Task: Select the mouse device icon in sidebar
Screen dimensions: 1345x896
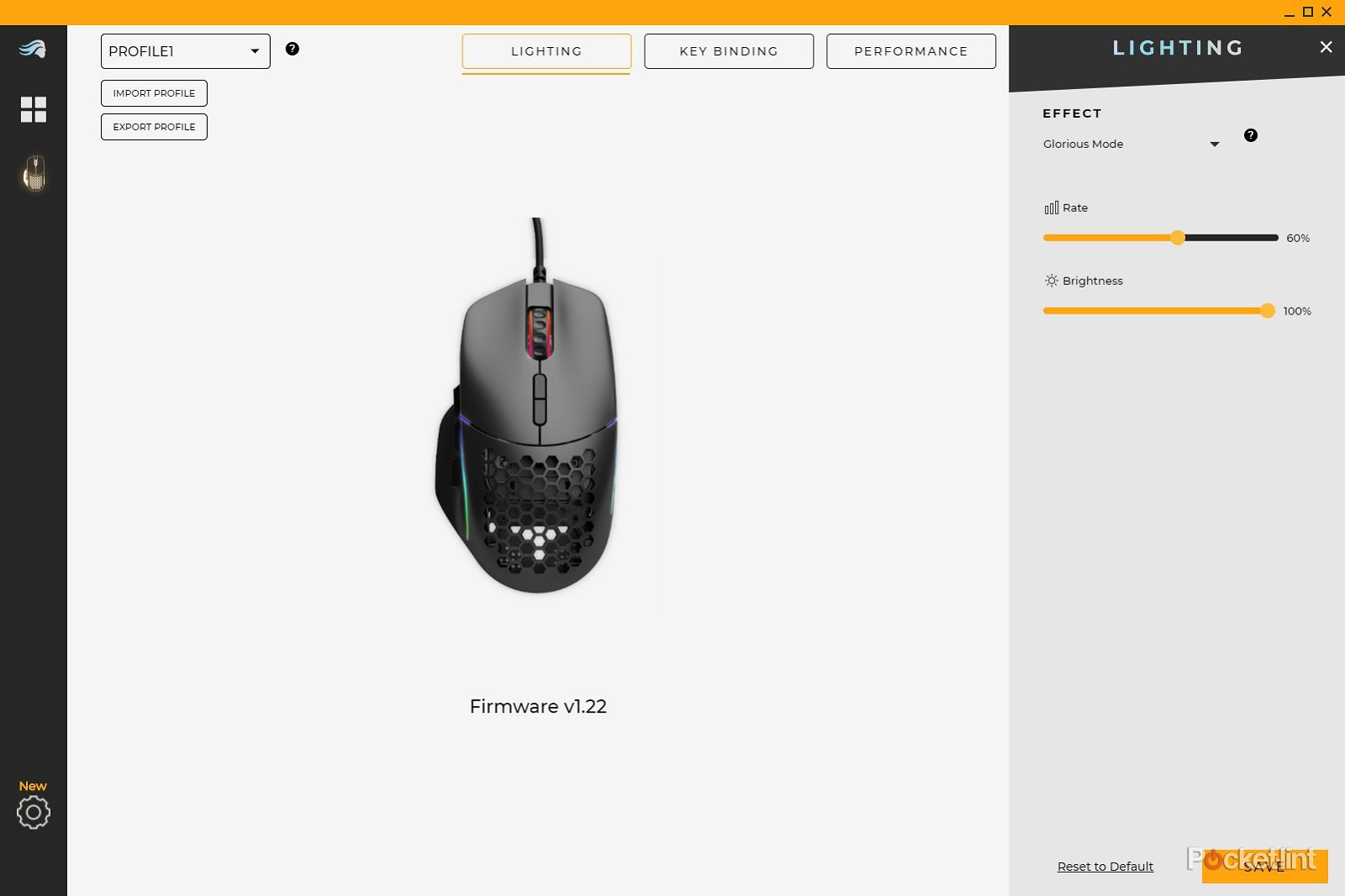Action: click(x=34, y=173)
